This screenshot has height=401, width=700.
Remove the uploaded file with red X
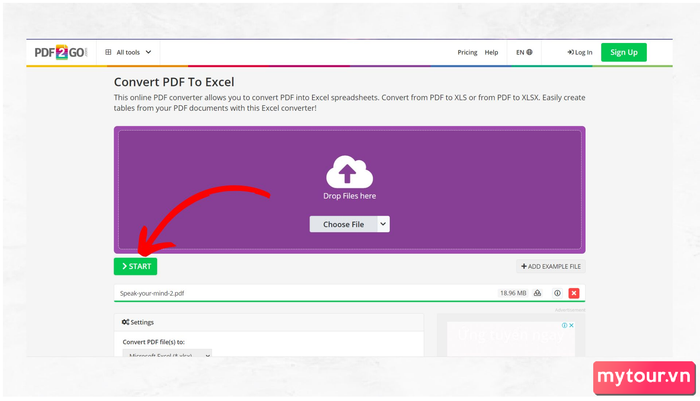coord(574,293)
